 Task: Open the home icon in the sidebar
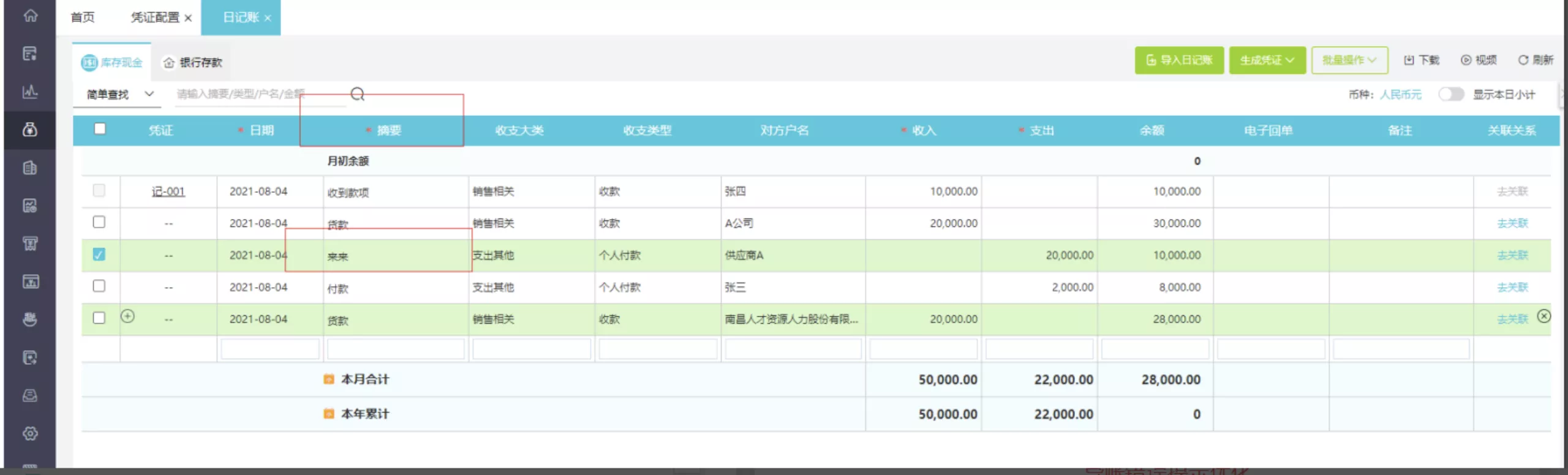pyautogui.click(x=30, y=15)
